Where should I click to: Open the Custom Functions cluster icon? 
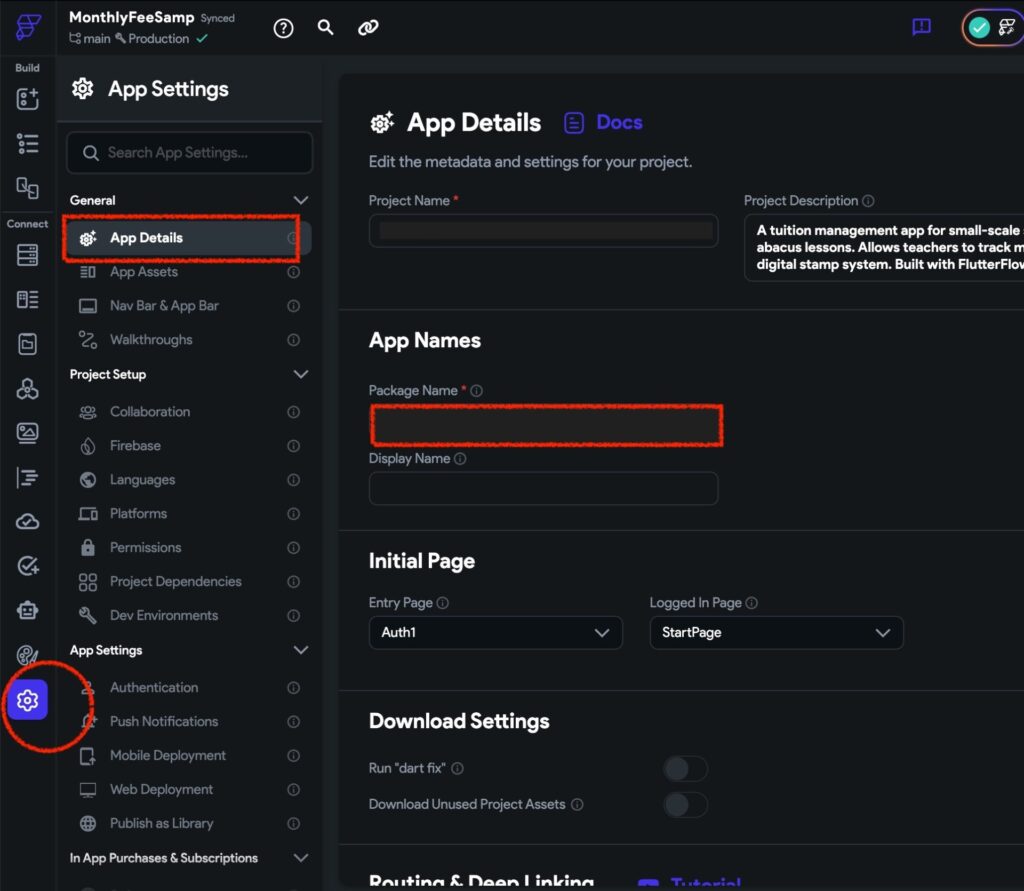(27, 389)
